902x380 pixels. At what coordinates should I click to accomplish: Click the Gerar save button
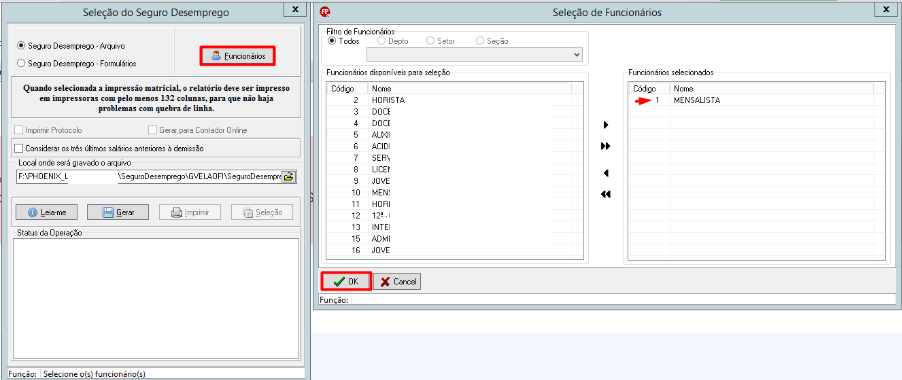click(118, 212)
